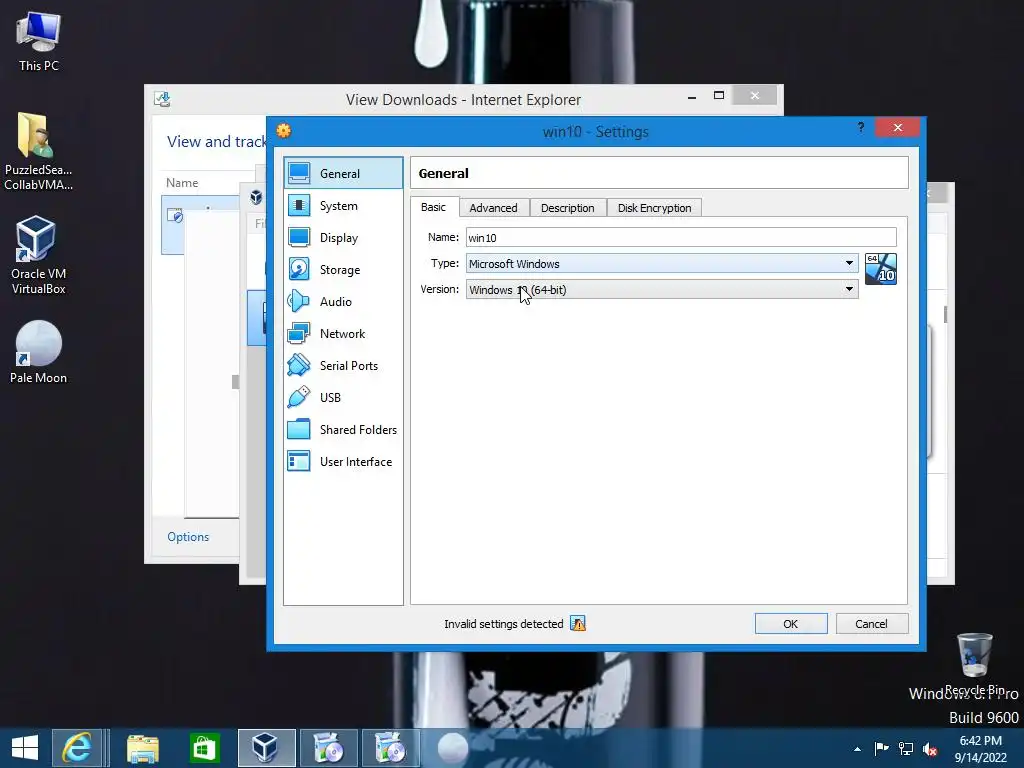Open Internet Explorer from taskbar

pos(77,748)
